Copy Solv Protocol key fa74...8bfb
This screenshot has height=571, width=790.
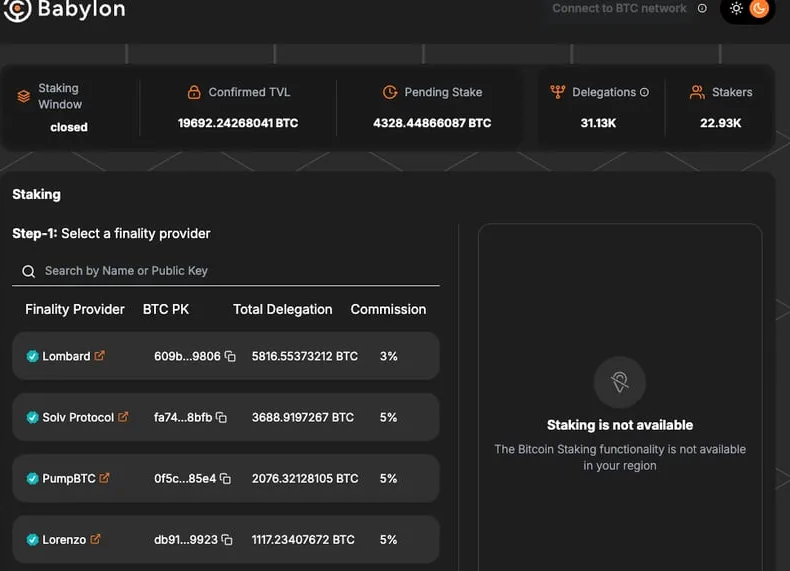221,417
